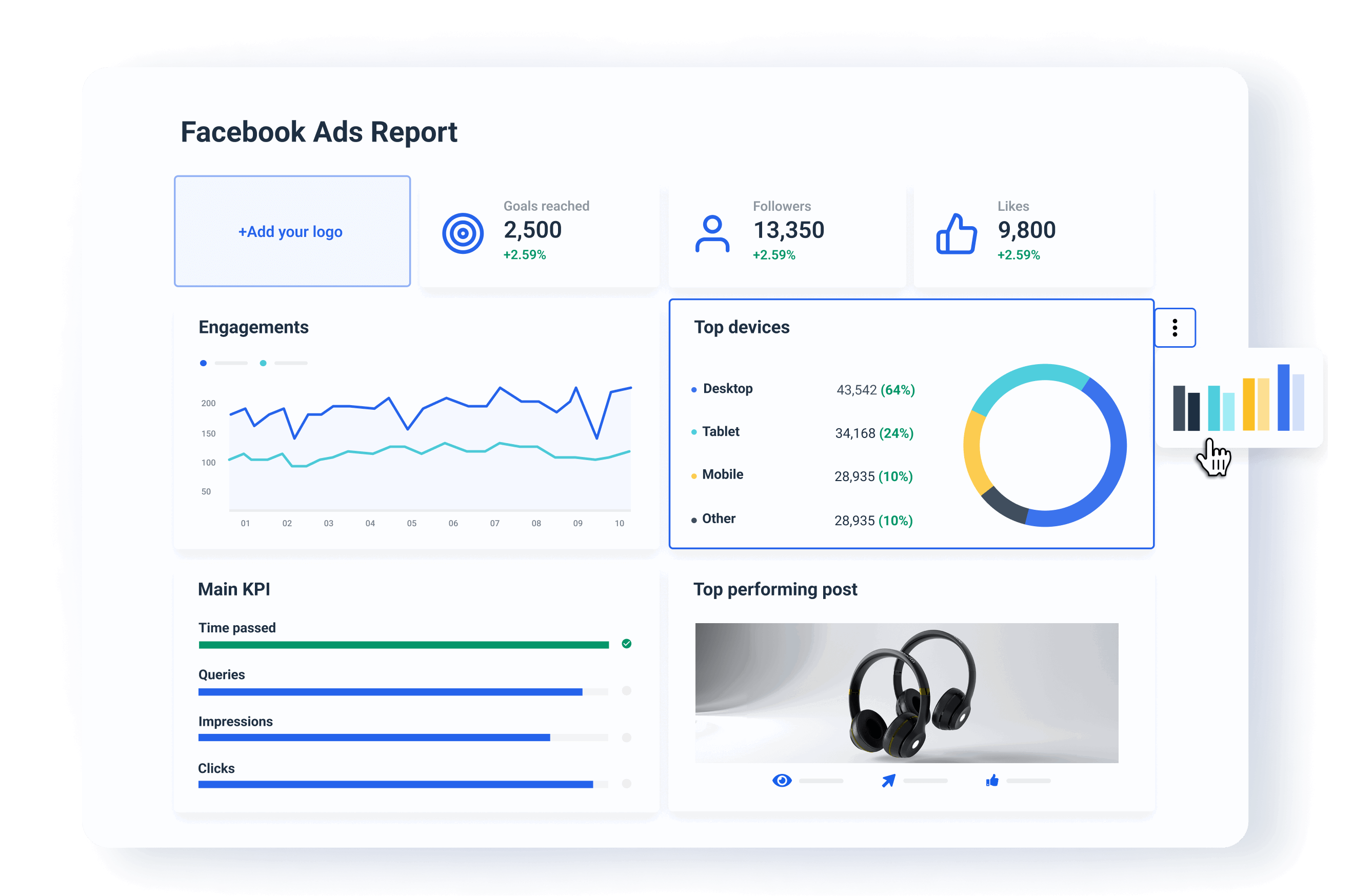Toggle the blue series in the Engagements legend
This screenshot has height=896, width=1354.
[204, 363]
